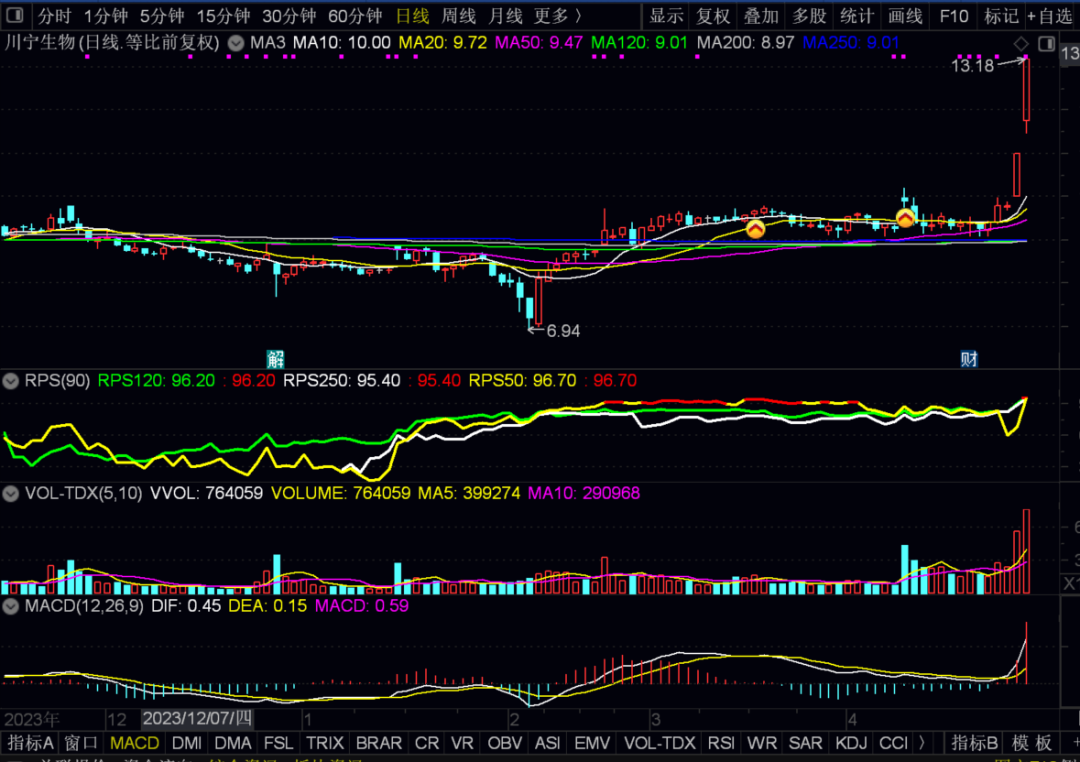Select the VOL-TDX tab in bottom bar
1080x762 pixels.
point(659,743)
